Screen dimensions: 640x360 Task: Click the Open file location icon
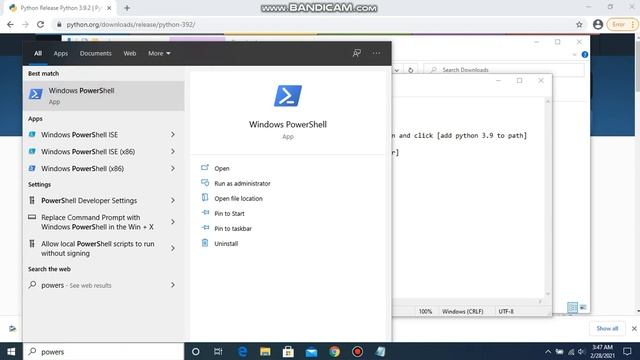tap(205, 198)
